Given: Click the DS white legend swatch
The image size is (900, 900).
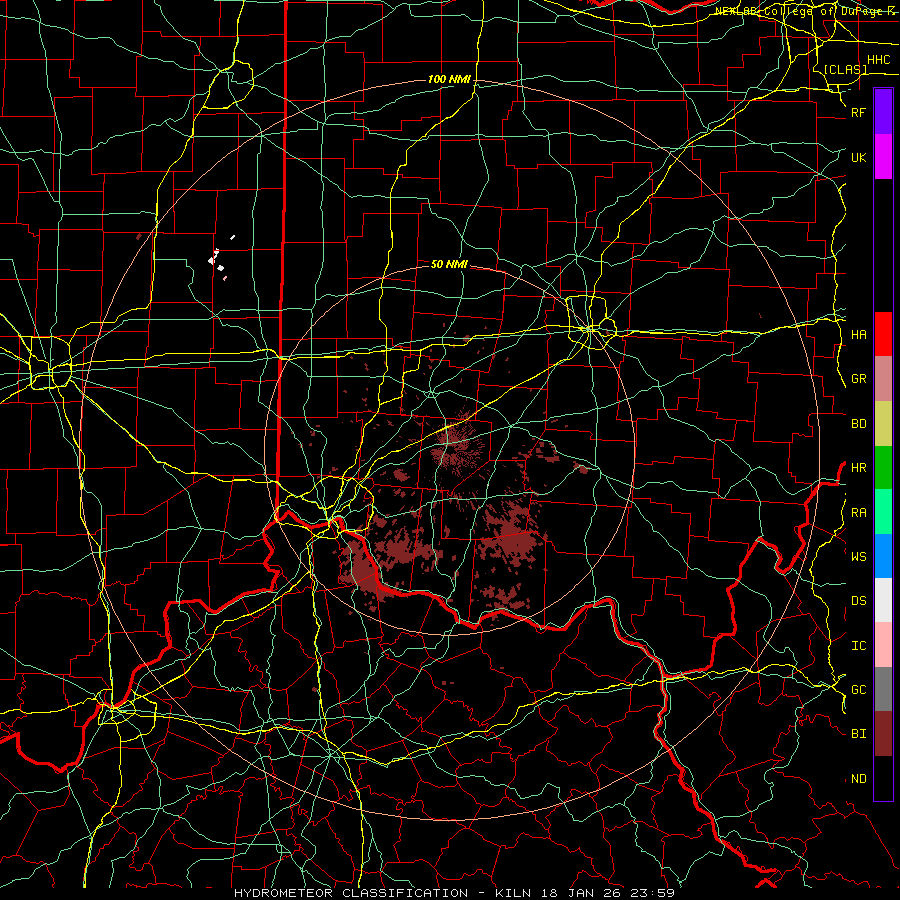Looking at the screenshot, I should click(x=883, y=600).
